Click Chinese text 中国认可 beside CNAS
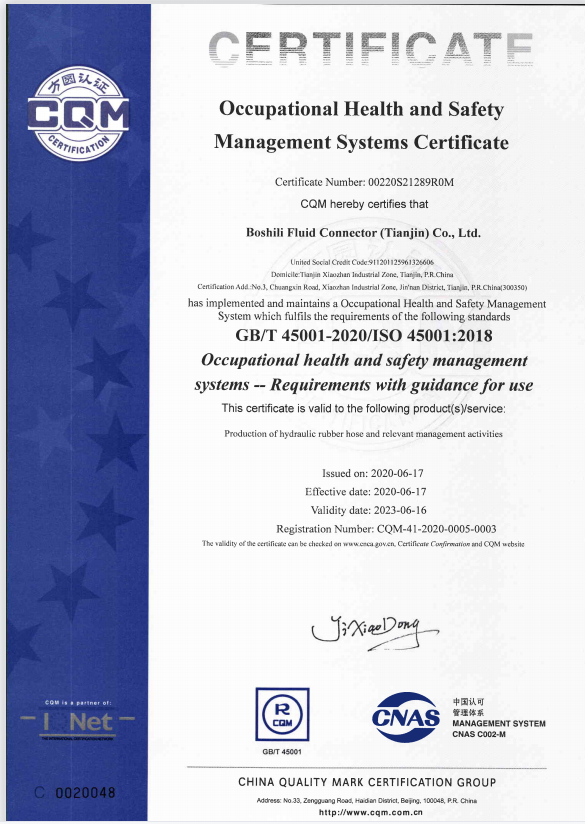 pos(468,702)
